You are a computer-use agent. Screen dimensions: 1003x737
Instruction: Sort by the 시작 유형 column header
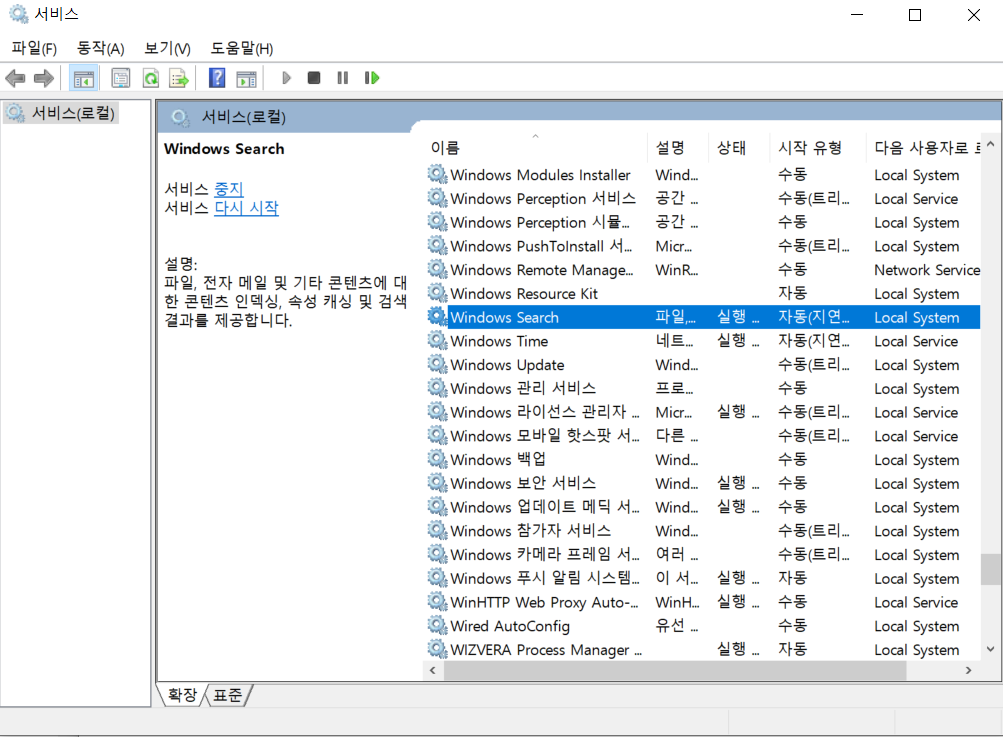point(818,148)
